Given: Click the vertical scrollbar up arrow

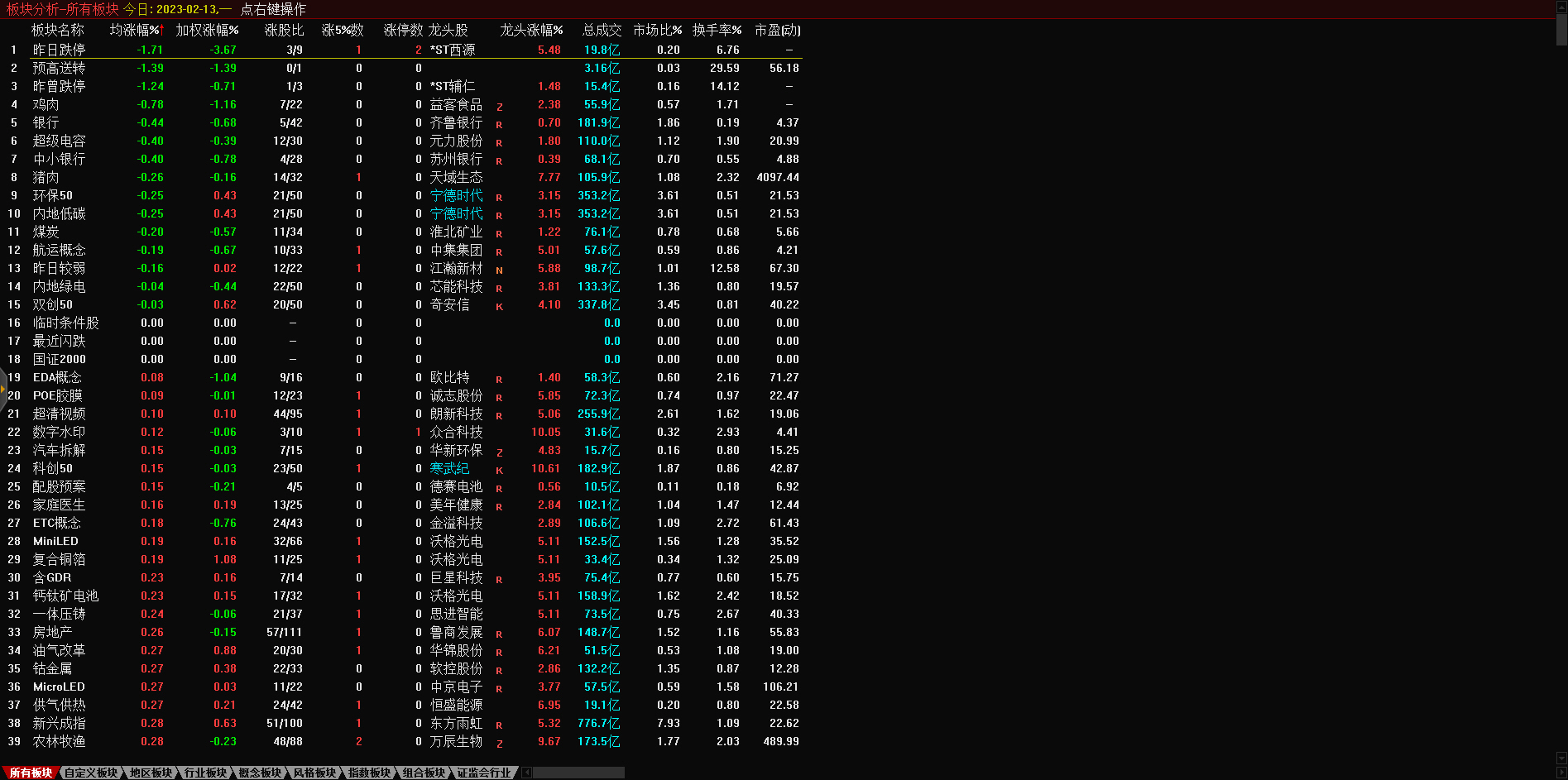Looking at the screenshot, I should (1561, 5).
